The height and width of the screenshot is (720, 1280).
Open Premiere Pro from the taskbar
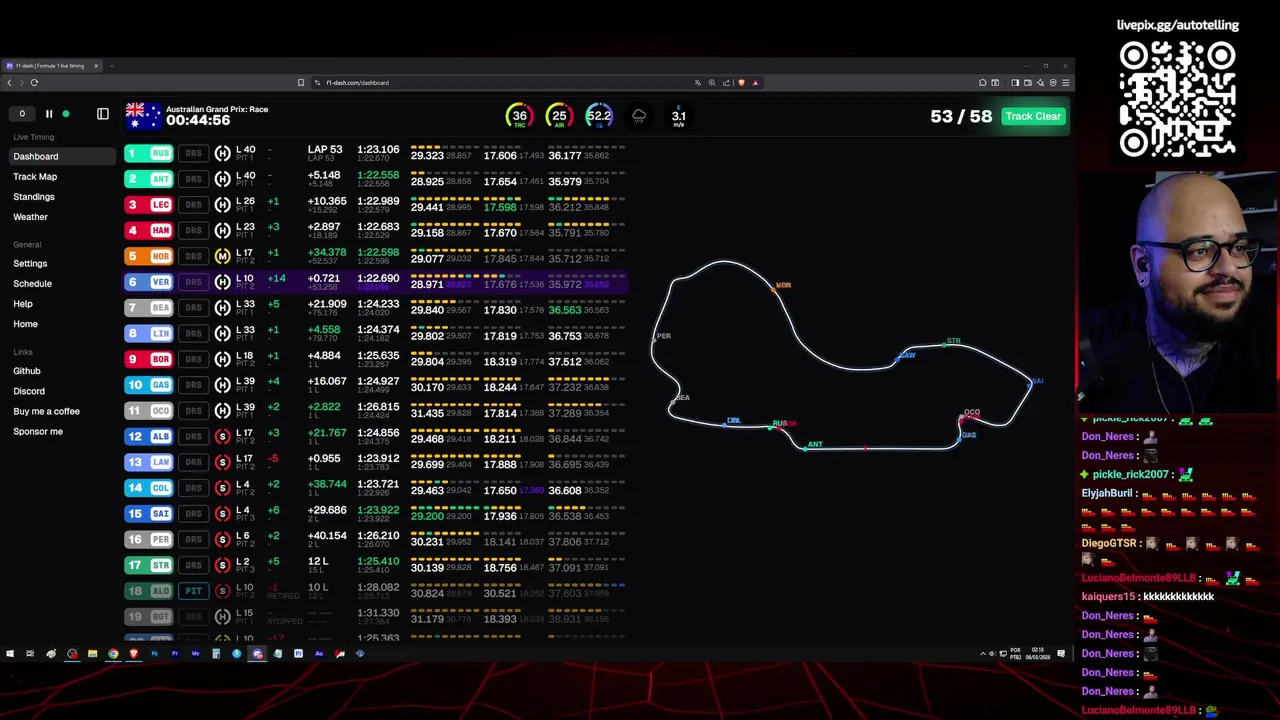175,654
